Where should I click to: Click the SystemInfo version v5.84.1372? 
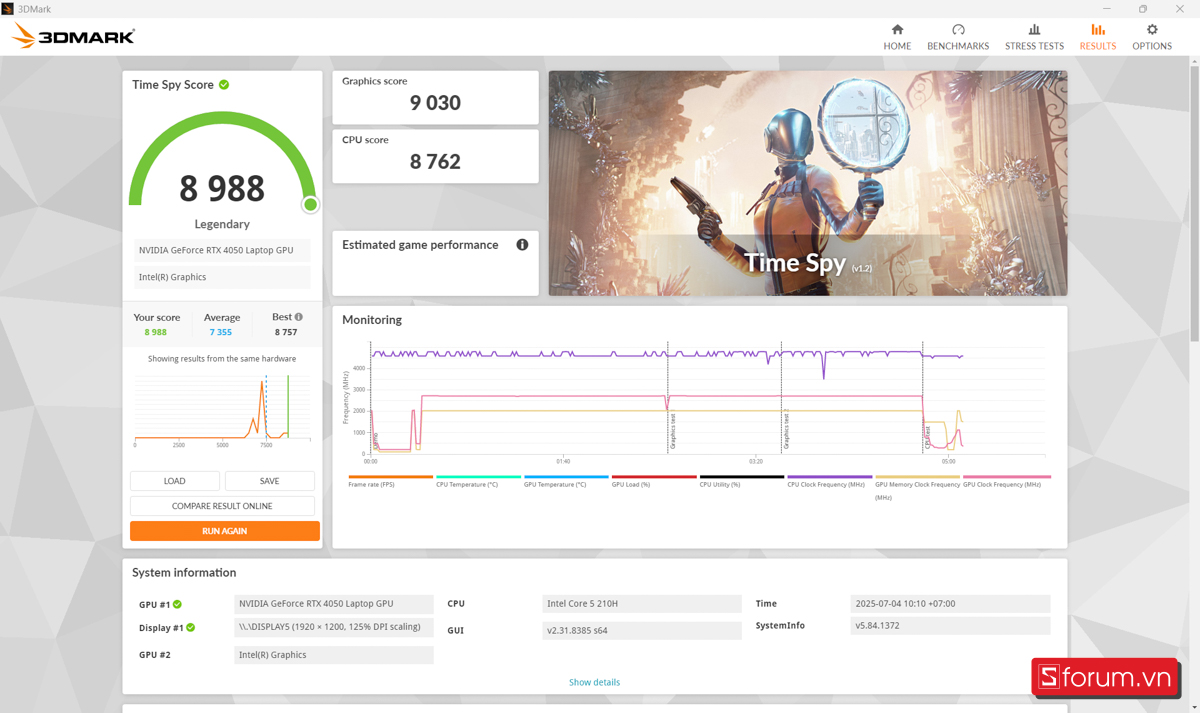[950, 626]
